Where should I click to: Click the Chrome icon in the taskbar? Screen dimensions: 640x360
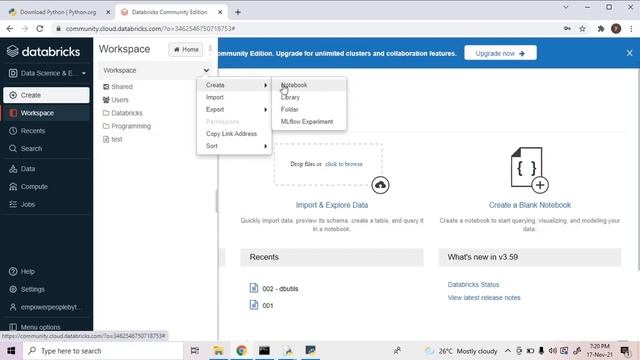pyautogui.click(x=241, y=351)
